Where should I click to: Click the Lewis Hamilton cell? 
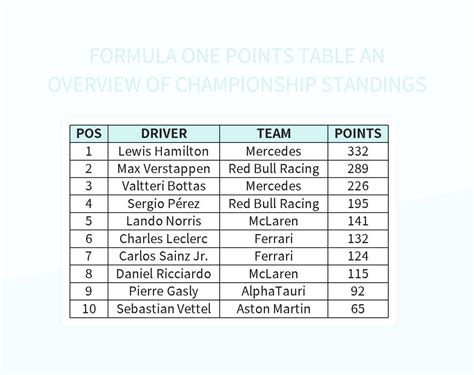(x=164, y=151)
